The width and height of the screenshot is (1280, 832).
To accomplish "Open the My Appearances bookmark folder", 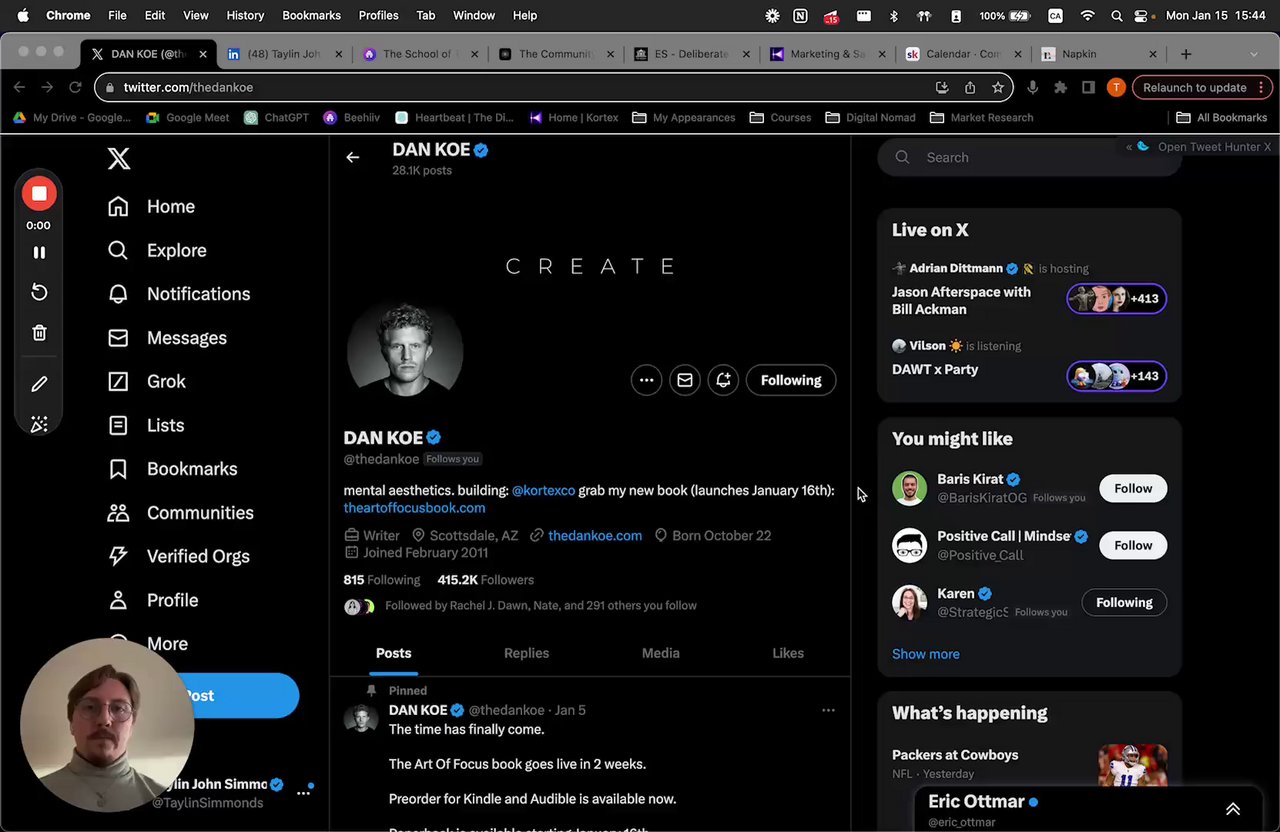I will point(683,117).
